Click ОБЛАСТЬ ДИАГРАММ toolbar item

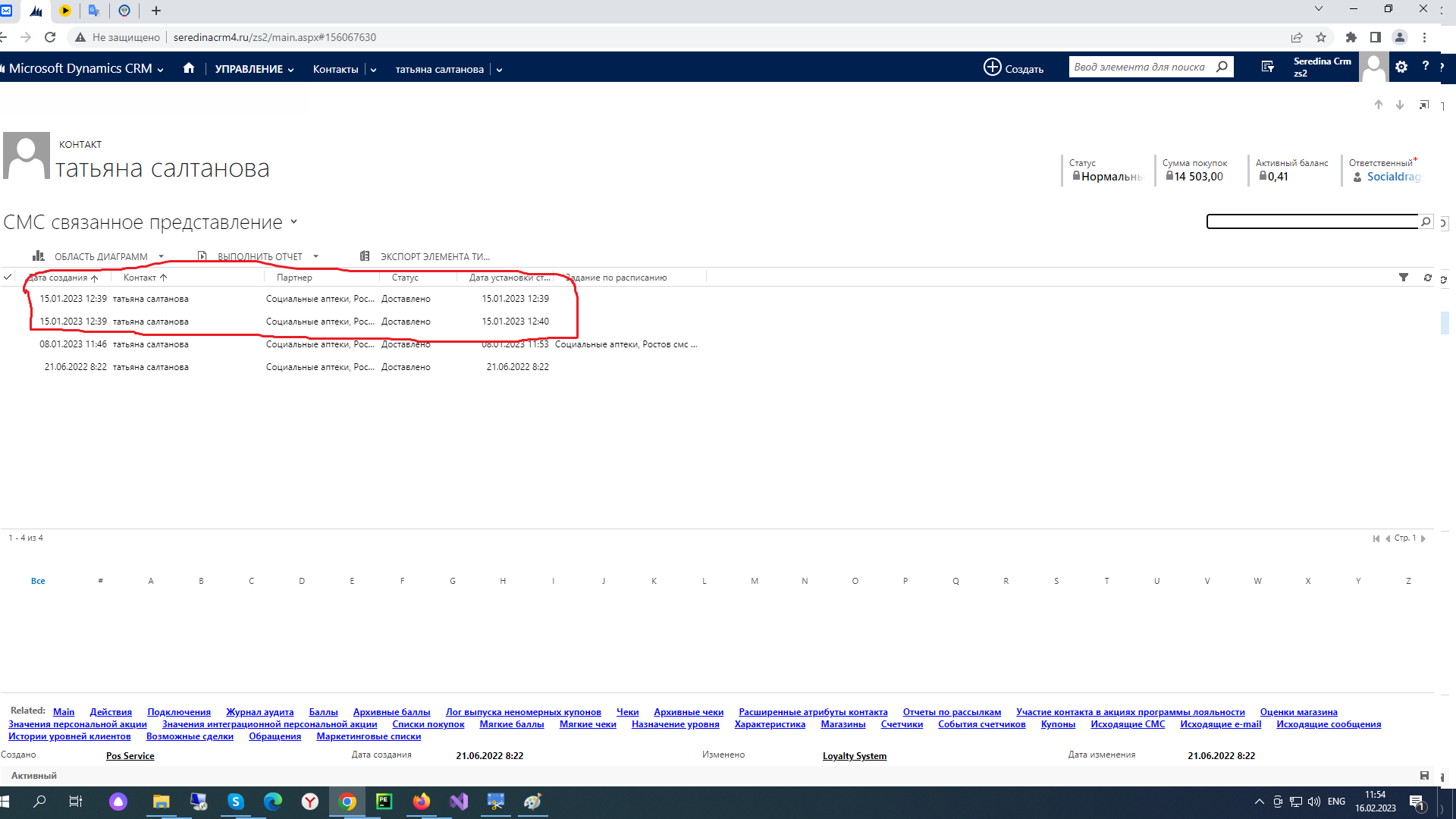tap(100, 256)
